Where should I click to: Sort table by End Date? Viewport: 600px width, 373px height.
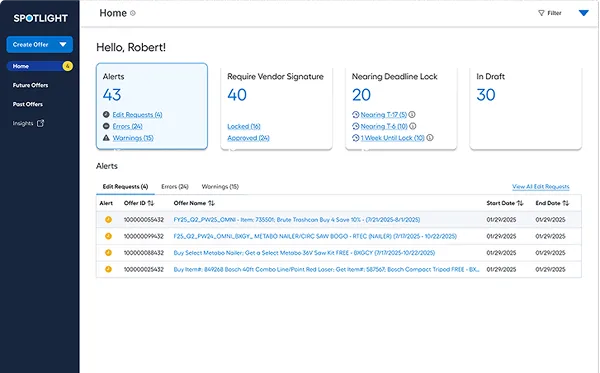[x=566, y=203]
